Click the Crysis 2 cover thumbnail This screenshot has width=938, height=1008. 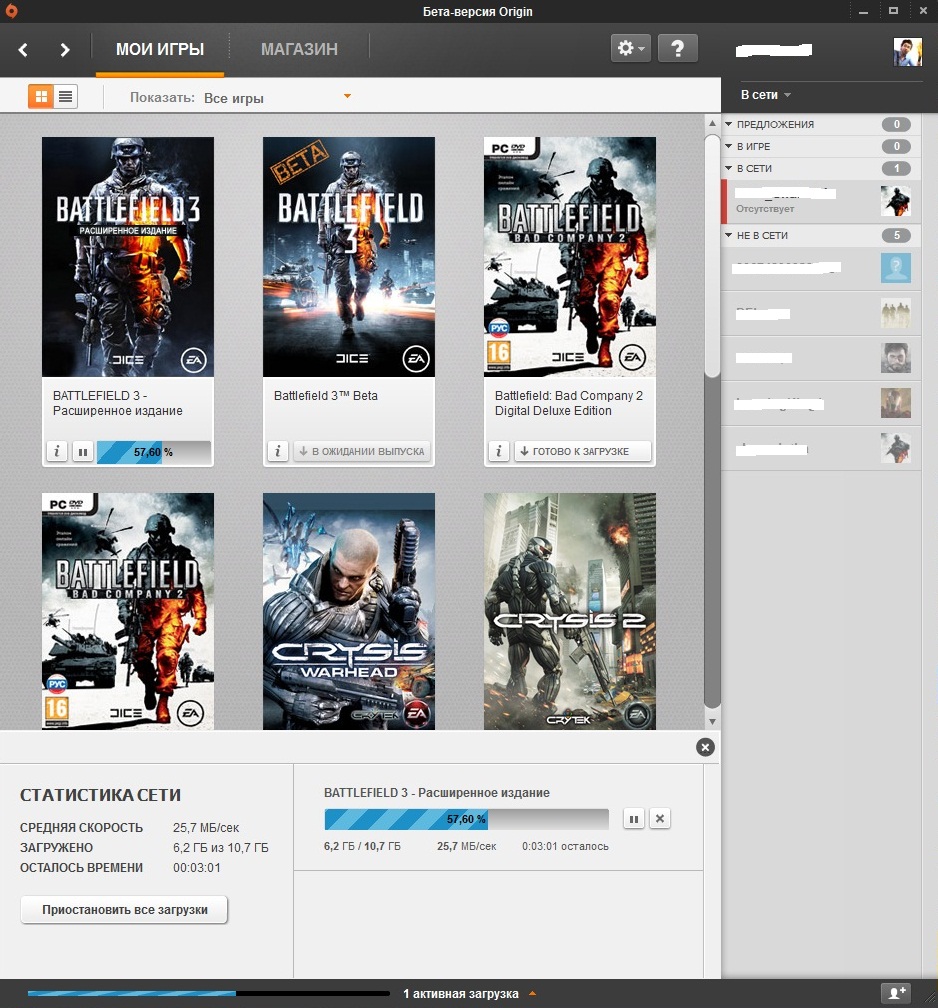click(x=570, y=611)
